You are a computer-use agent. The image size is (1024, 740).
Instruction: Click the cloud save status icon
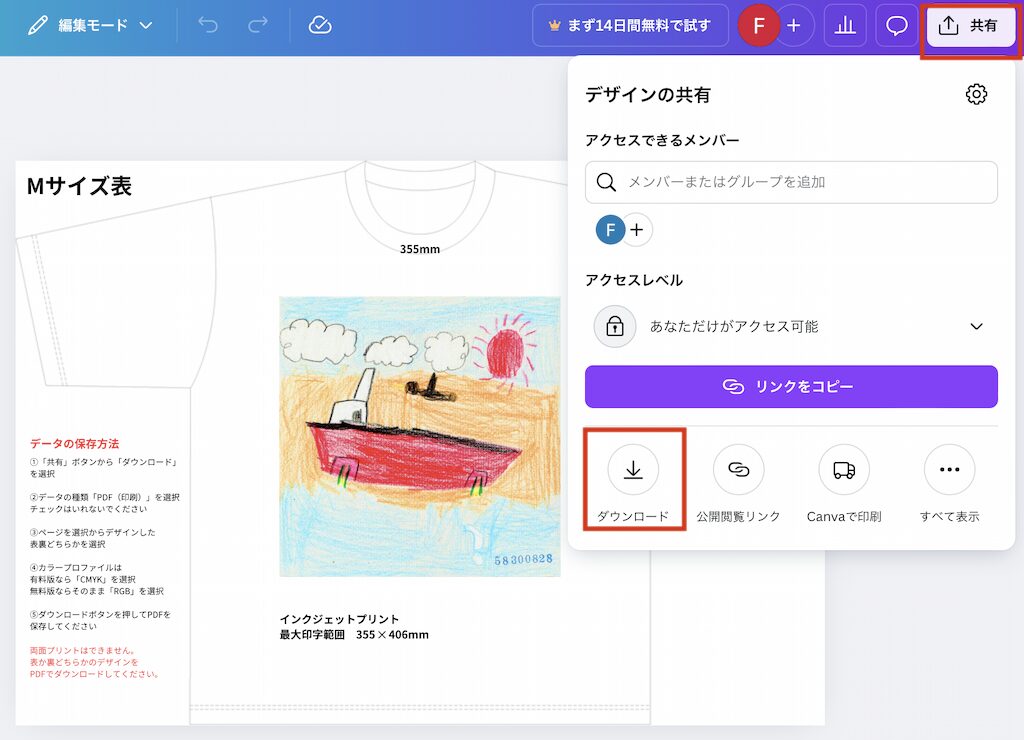[x=320, y=25]
